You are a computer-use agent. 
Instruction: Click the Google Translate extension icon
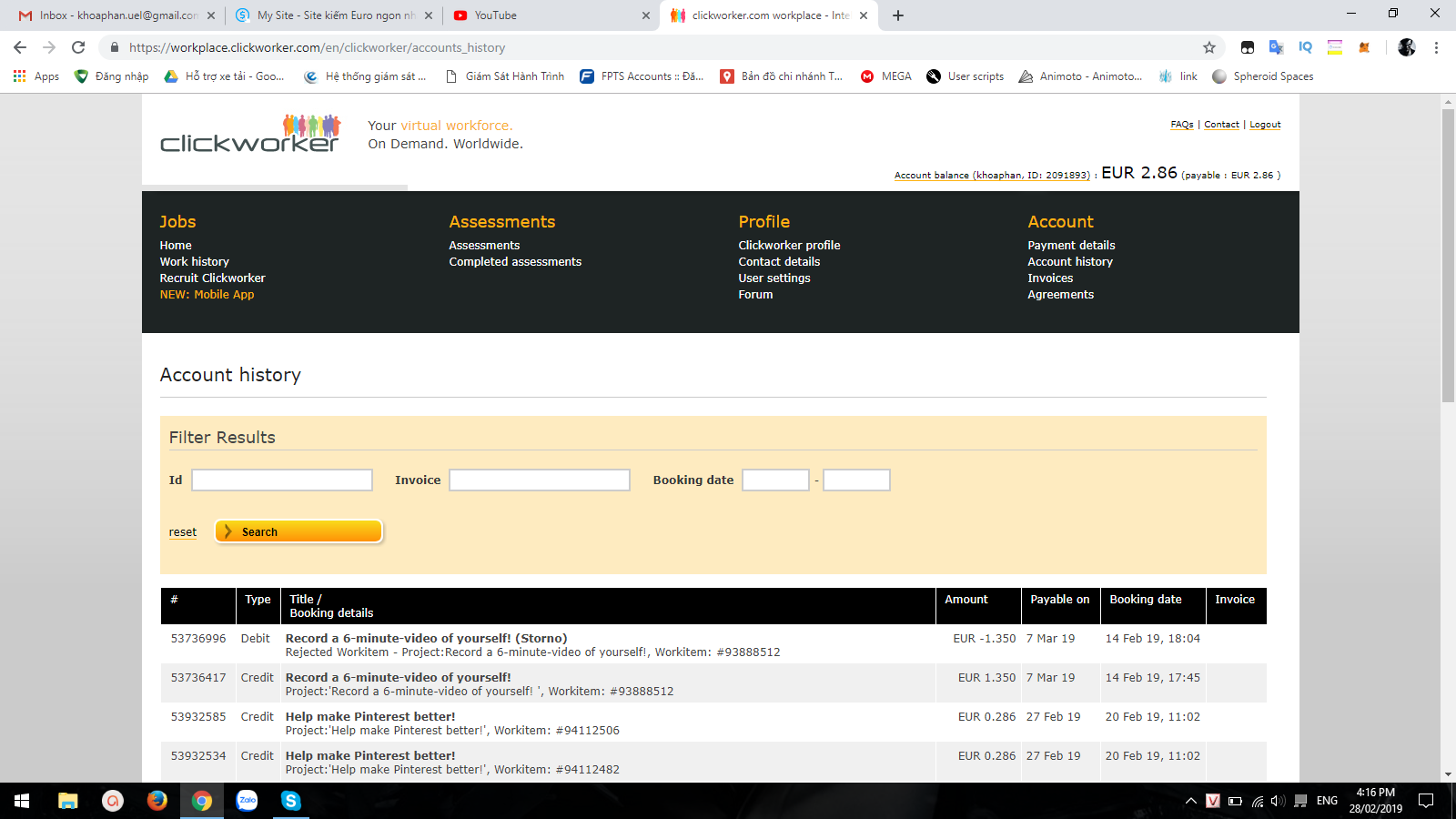point(1276,47)
